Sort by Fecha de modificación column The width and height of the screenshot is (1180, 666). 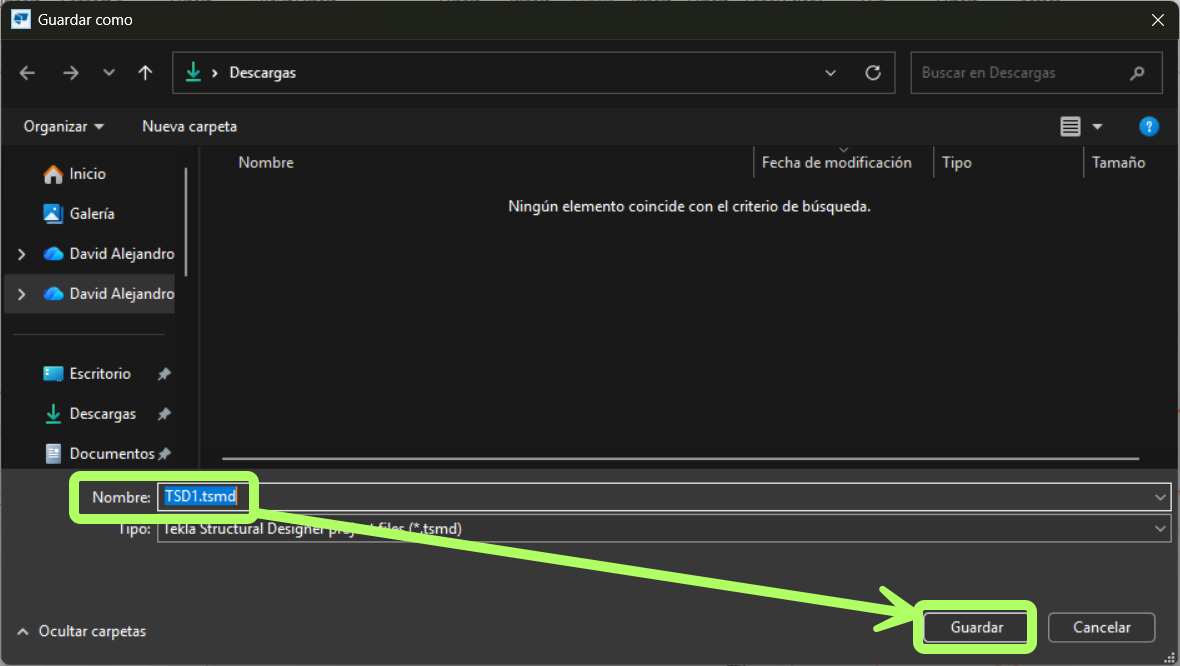coord(836,163)
